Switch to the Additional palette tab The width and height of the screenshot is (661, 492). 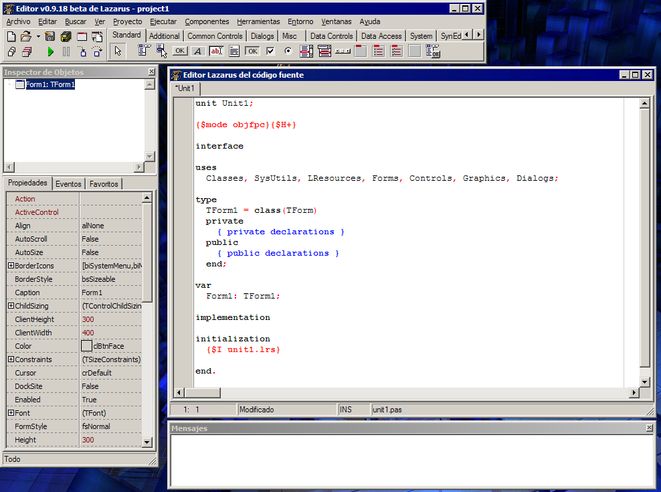click(x=164, y=36)
